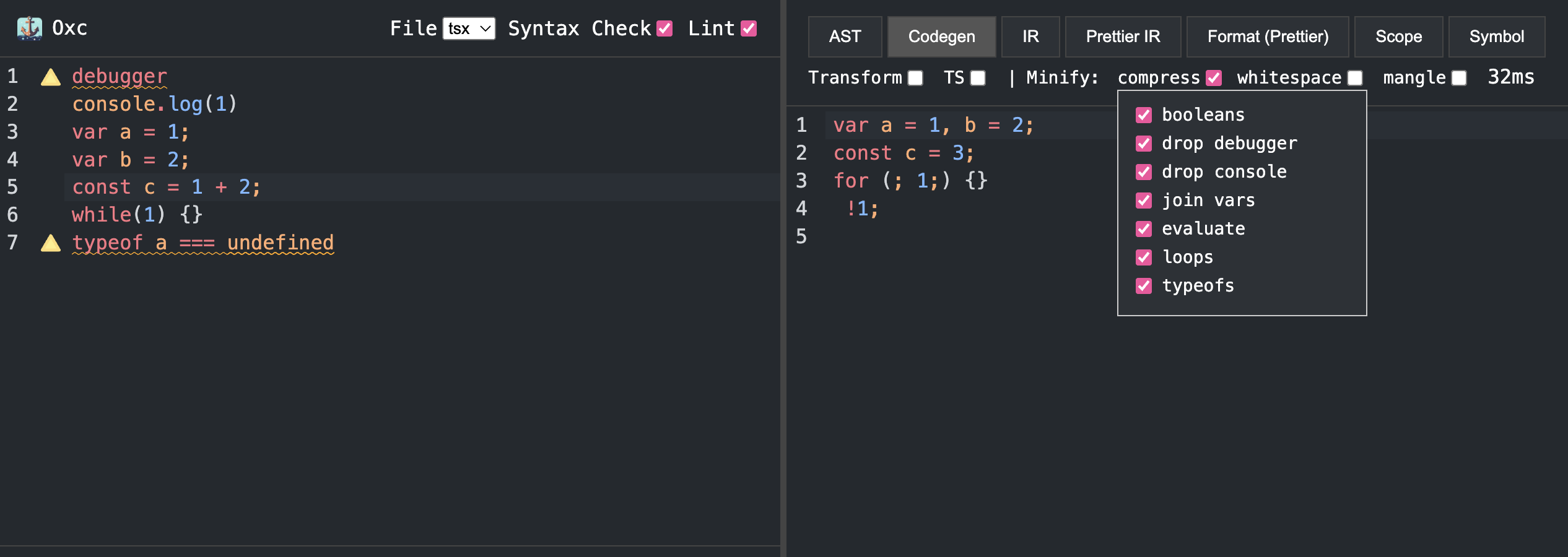Viewport: 1568px width, 557px height.
Task: Click output line 'for (; 1;) {}'
Action: pyautogui.click(x=910, y=181)
